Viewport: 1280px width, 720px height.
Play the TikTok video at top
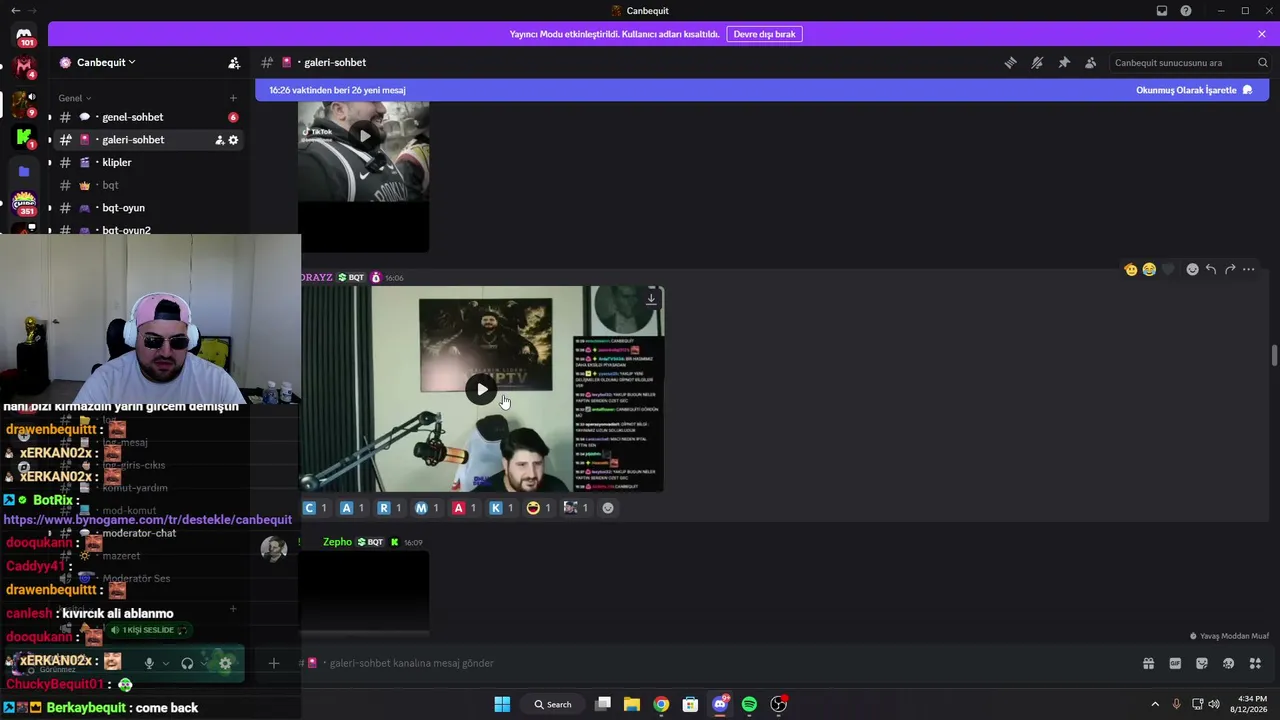[364, 136]
